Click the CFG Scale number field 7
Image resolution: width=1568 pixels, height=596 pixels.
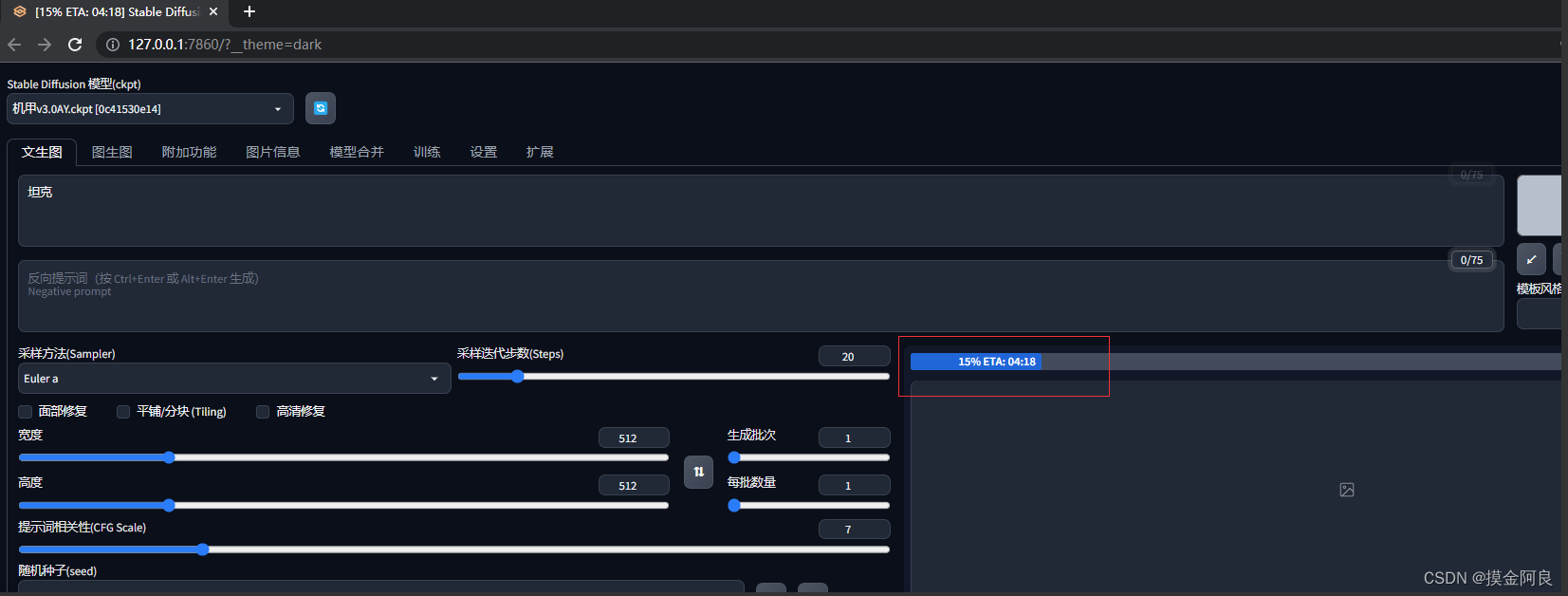pyautogui.click(x=854, y=529)
